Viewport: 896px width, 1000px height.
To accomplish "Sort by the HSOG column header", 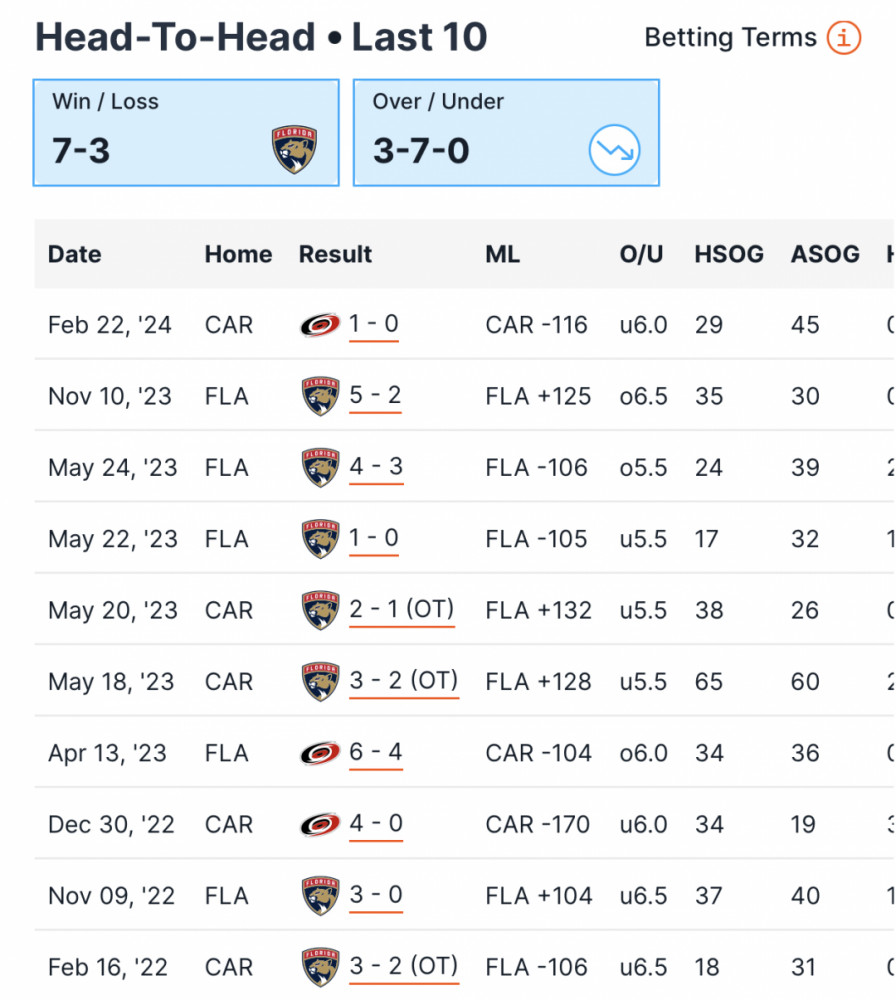I will [x=729, y=254].
